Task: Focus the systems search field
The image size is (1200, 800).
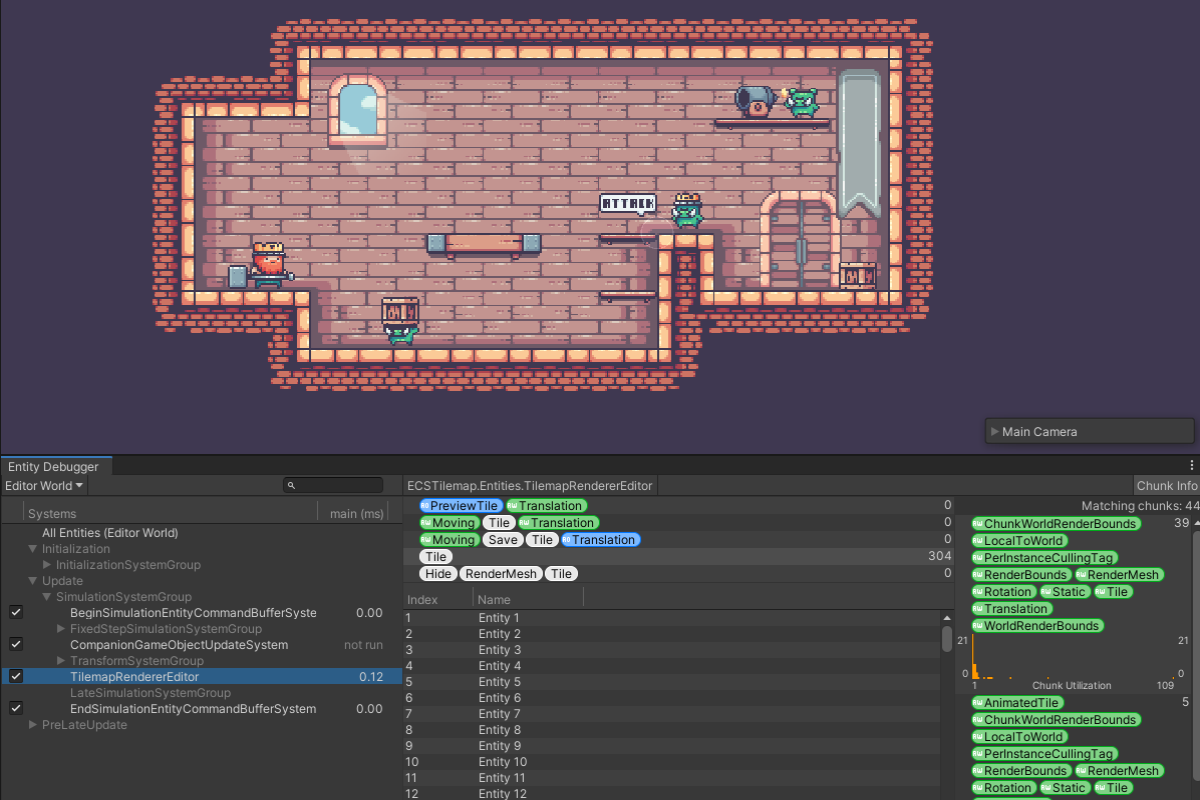Action: pos(334,486)
